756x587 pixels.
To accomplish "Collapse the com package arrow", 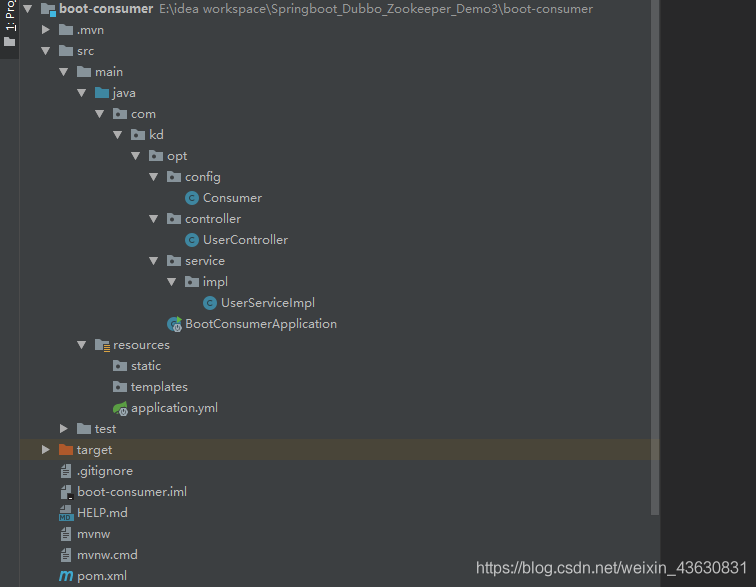I will pyautogui.click(x=100, y=114).
